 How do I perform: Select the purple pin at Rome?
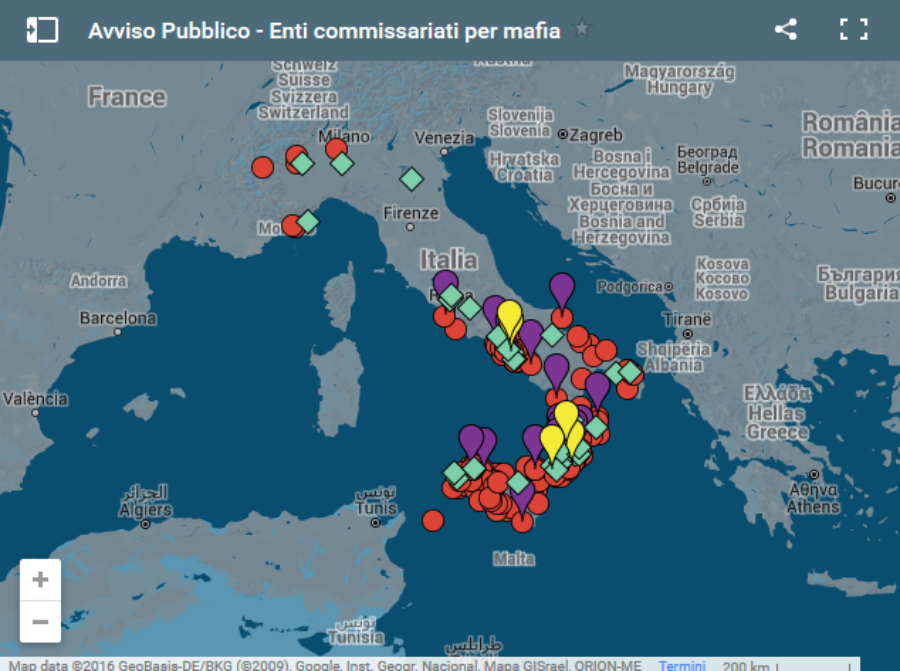[x=445, y=283]
